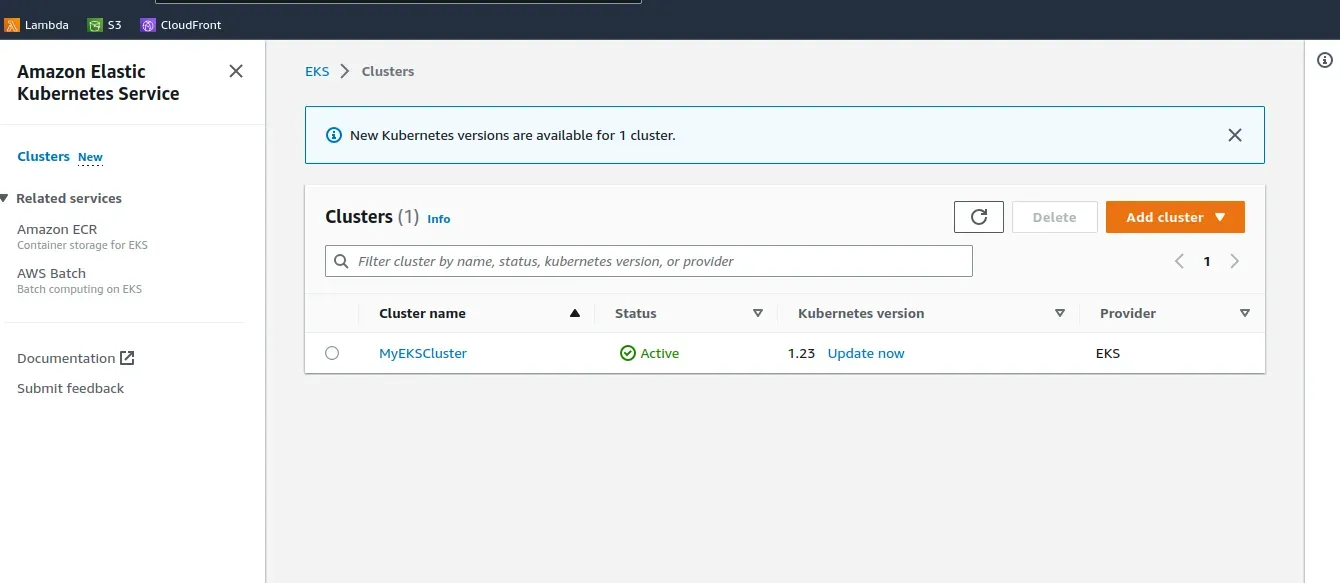
Task: Focus the filter cluster search field
Action: 660,261
